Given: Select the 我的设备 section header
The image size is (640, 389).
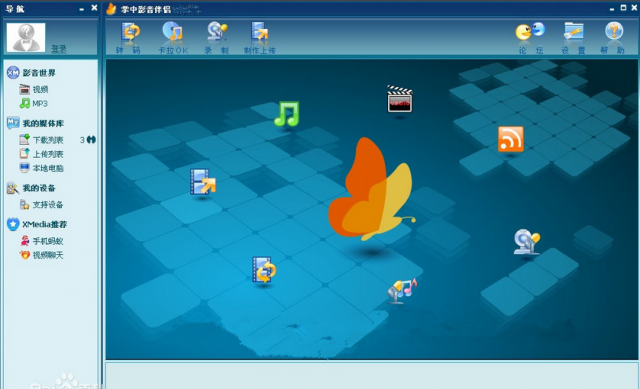Looking at the screenshot, I should tap(39, 188).
